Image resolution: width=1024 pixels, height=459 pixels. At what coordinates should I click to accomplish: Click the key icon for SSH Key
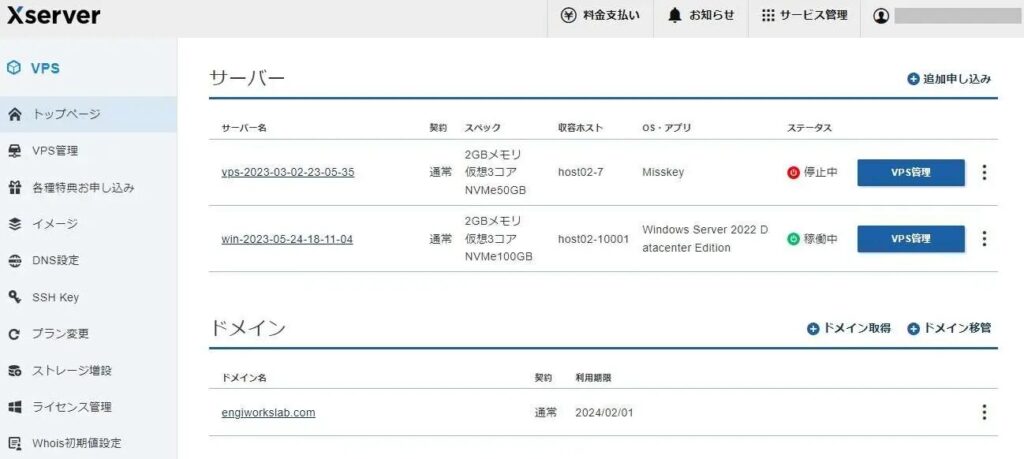tap(14, 297)
